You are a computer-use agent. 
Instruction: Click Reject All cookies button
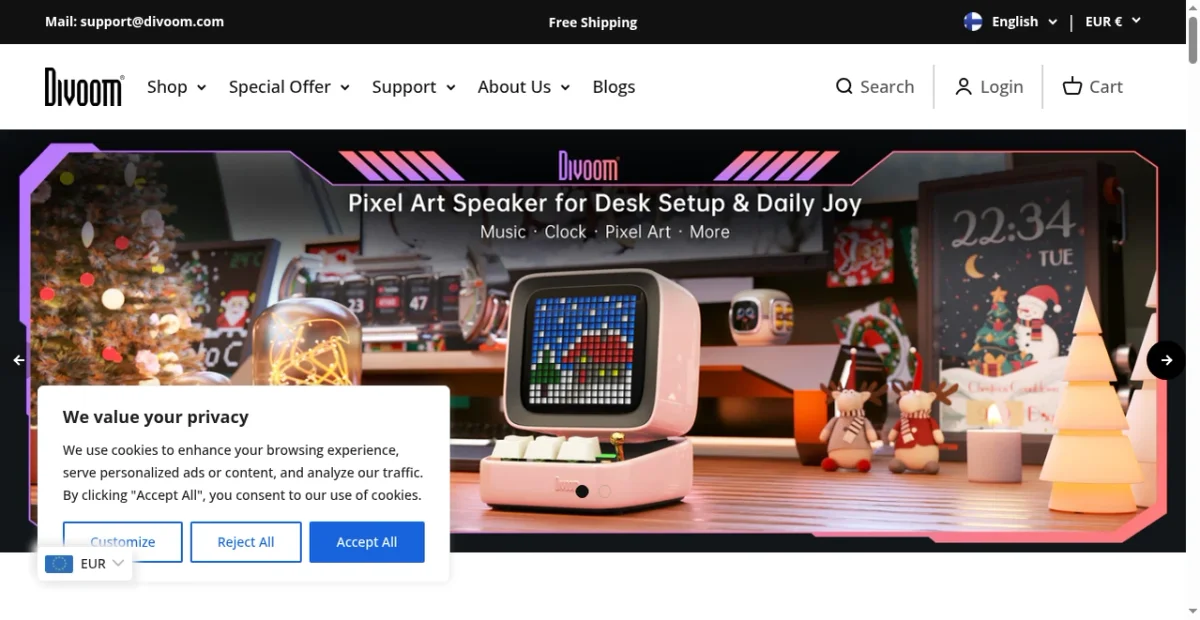pyautogui.click(x=246, y=542)
